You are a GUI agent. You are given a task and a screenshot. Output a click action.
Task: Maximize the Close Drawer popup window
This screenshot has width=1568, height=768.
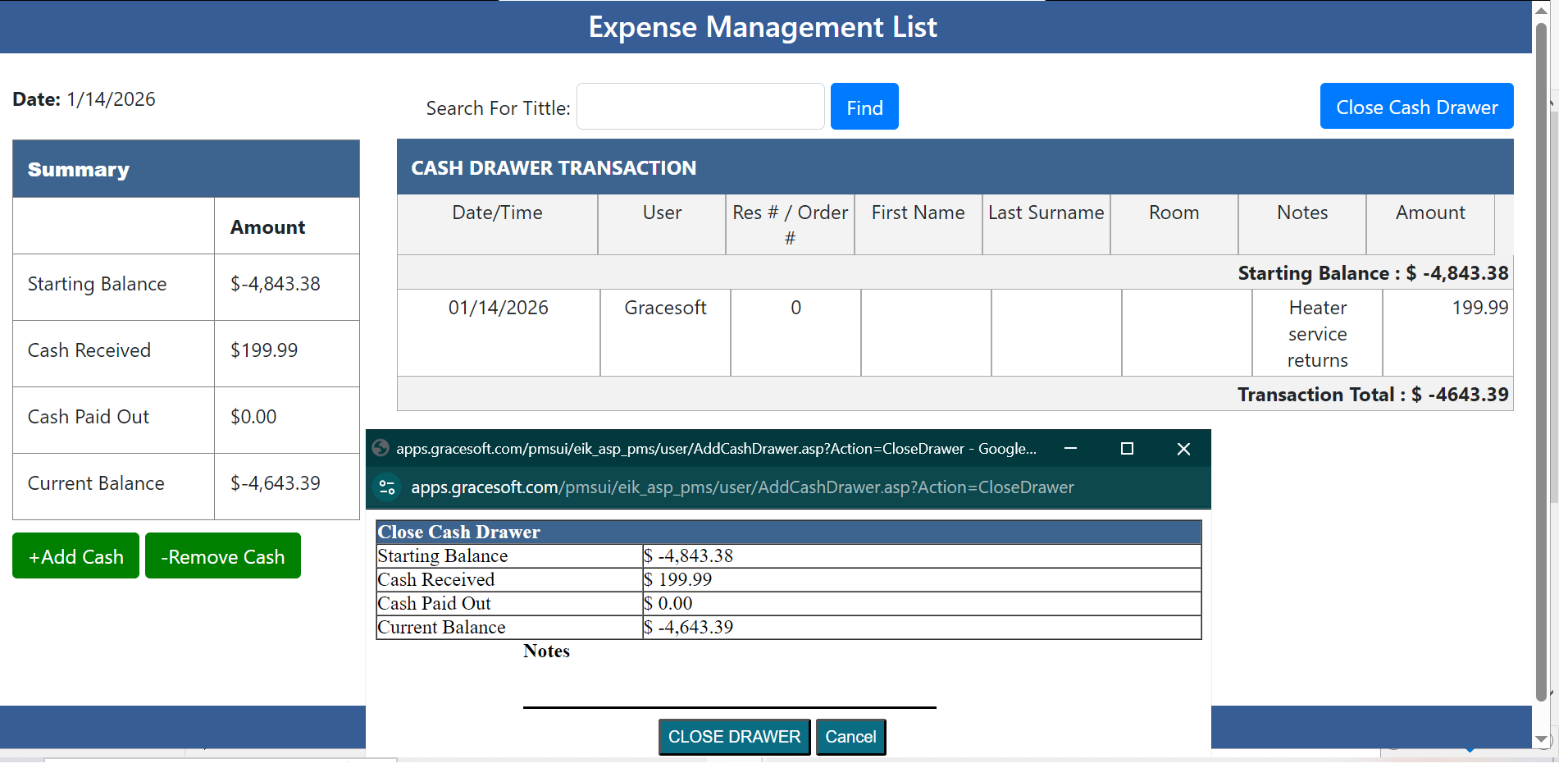pos(1127,449)
